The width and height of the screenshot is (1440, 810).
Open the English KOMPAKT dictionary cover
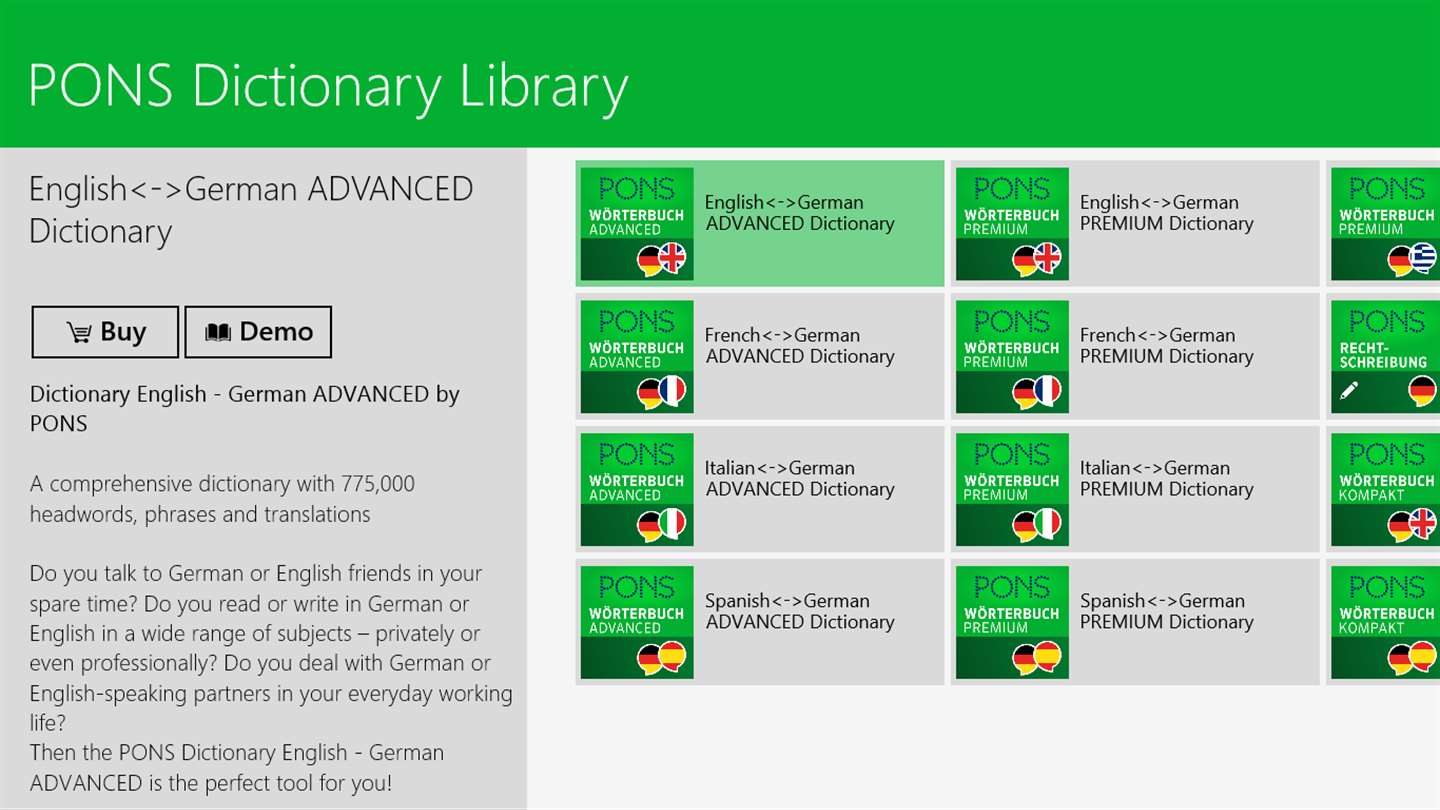tap(1385, 490)
